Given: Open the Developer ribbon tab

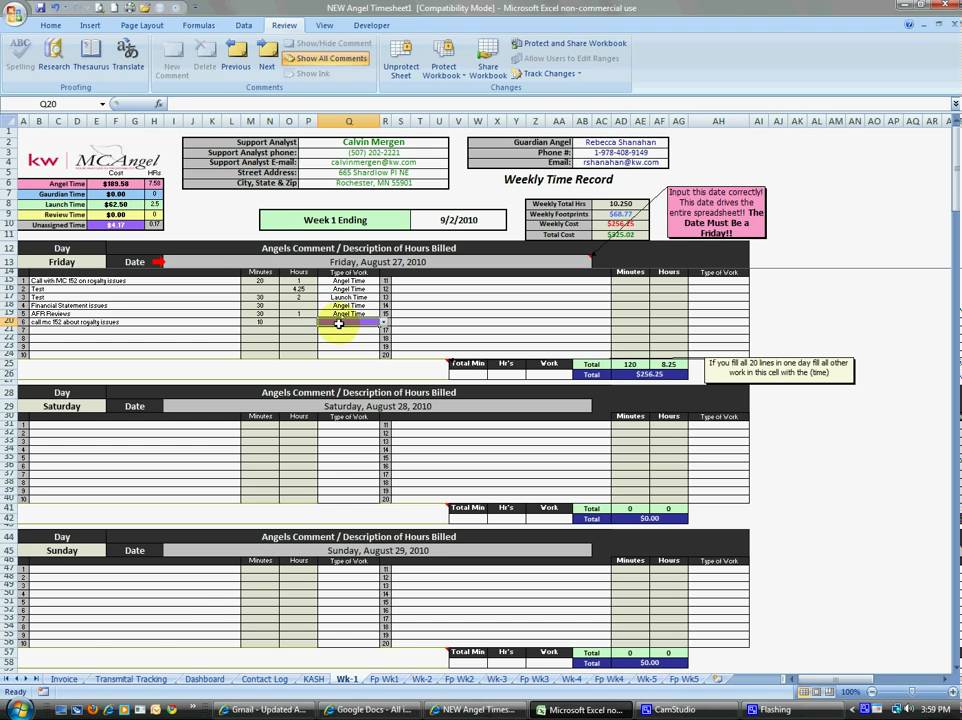Looking at the screenshot, I should (371, 26).
